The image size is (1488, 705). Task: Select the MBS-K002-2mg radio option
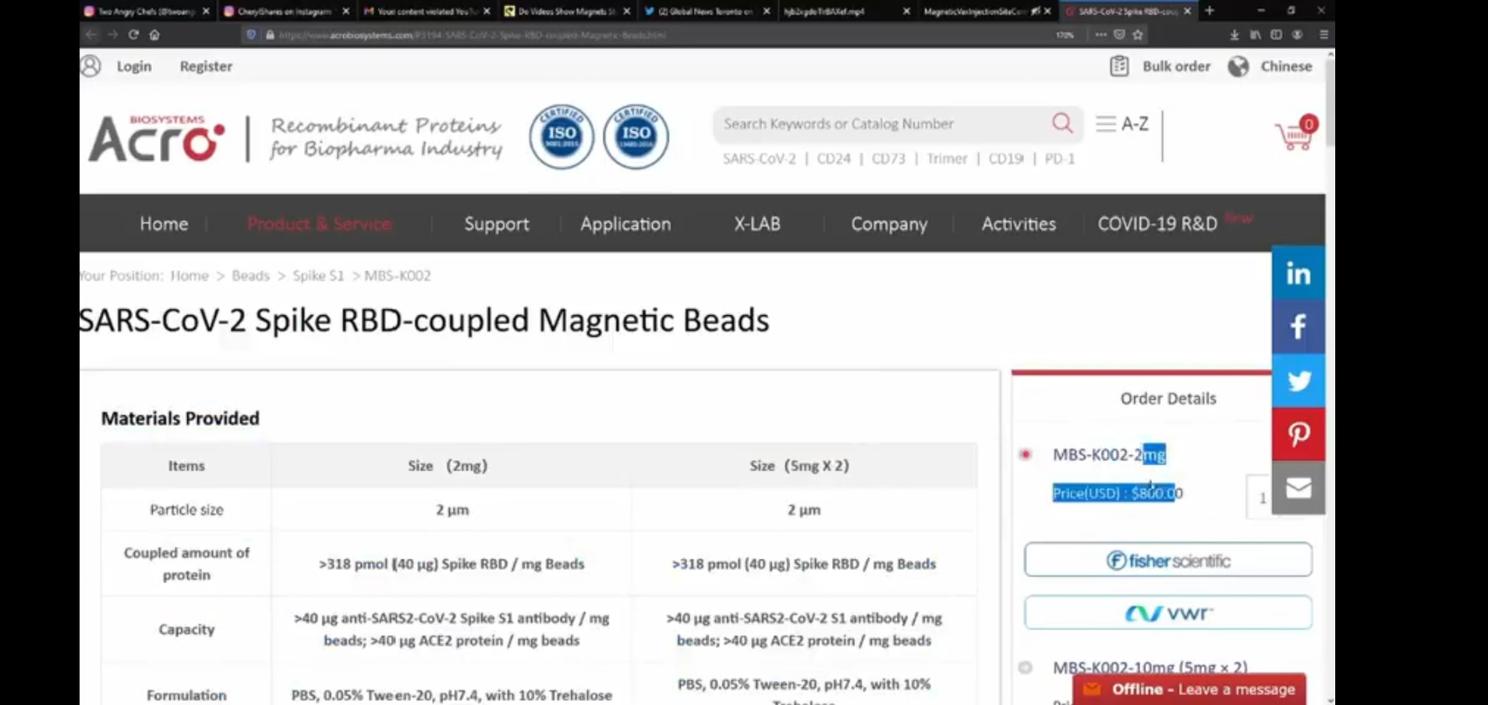point(1025,455)
